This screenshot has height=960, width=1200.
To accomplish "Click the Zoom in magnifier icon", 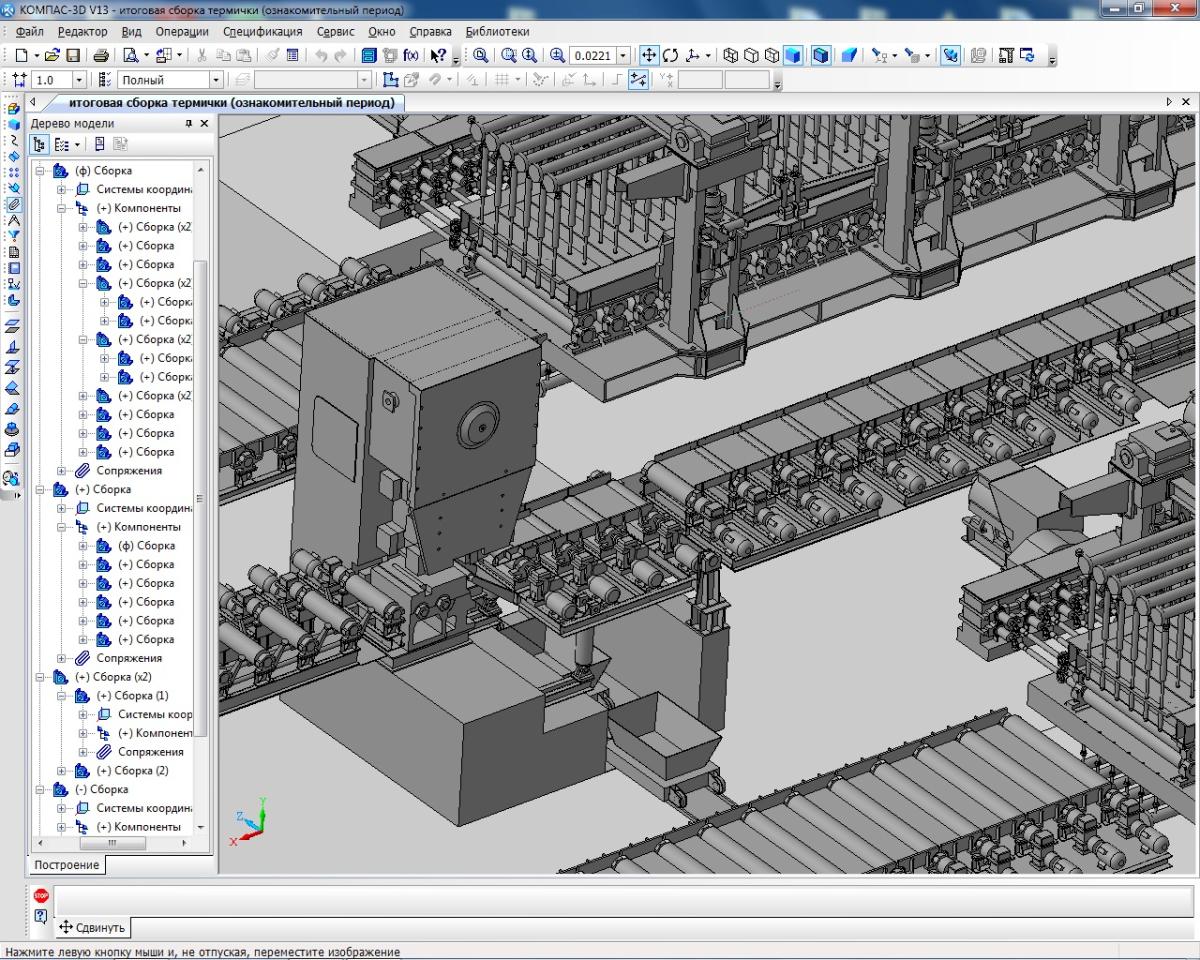I will pyautogui.click(x=557, y=56).
